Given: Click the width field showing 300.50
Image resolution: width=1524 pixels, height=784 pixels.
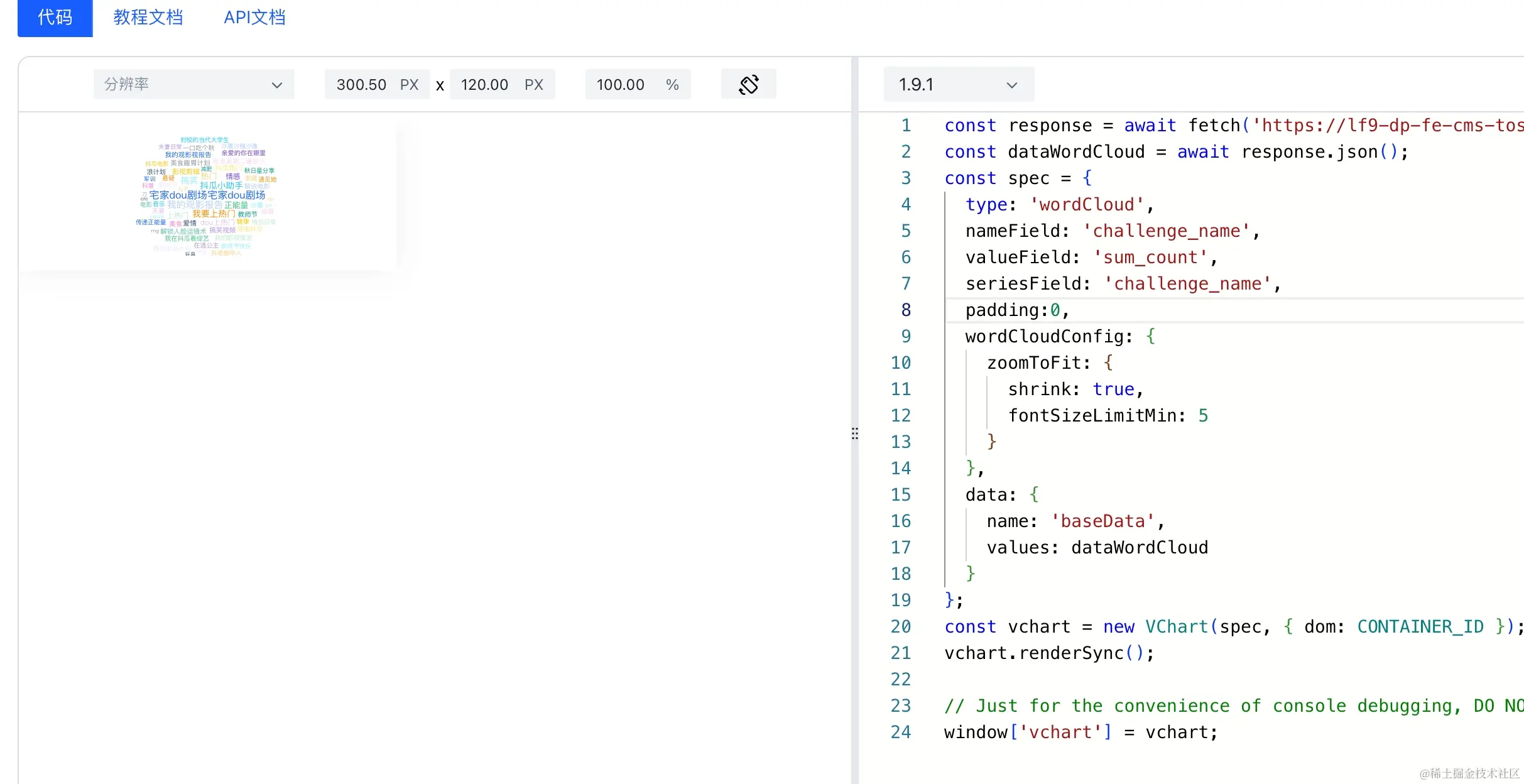Looking at the screenshot, I should coord(362,85).
